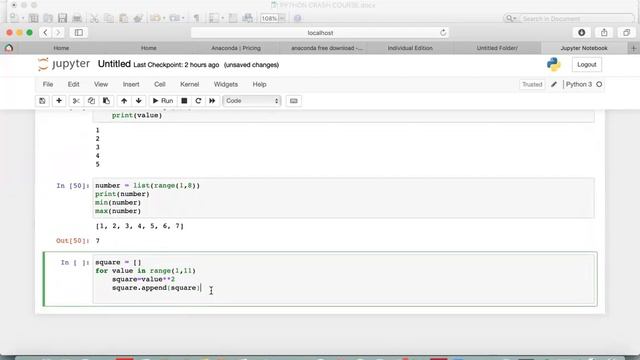Screen dimensions: 640x360
Task: Paste cells below using the clipboard icon
Action: 106,101
